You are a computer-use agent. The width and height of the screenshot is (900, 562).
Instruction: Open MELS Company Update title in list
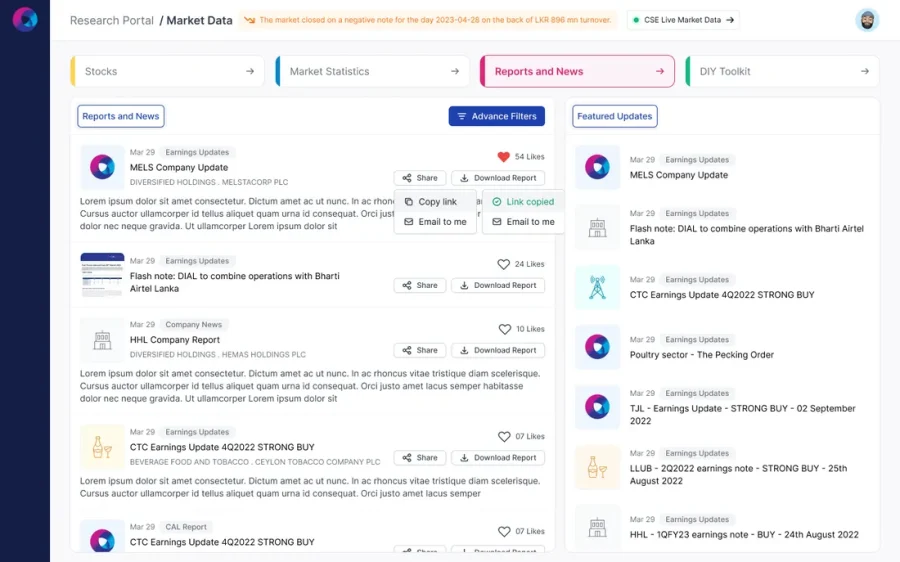179,168
